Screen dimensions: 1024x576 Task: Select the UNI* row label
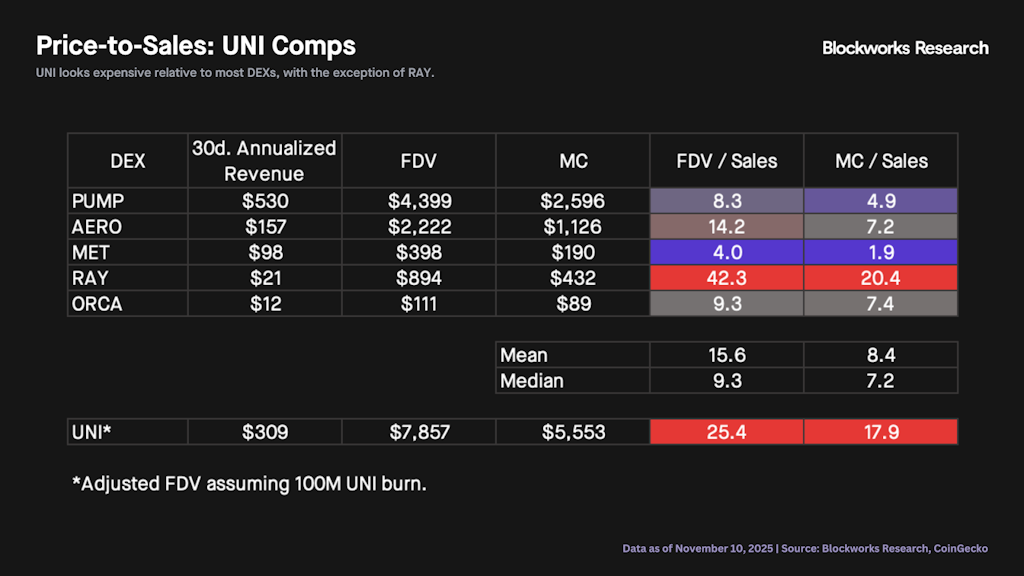pyautogui.click(x=92, y=432)
